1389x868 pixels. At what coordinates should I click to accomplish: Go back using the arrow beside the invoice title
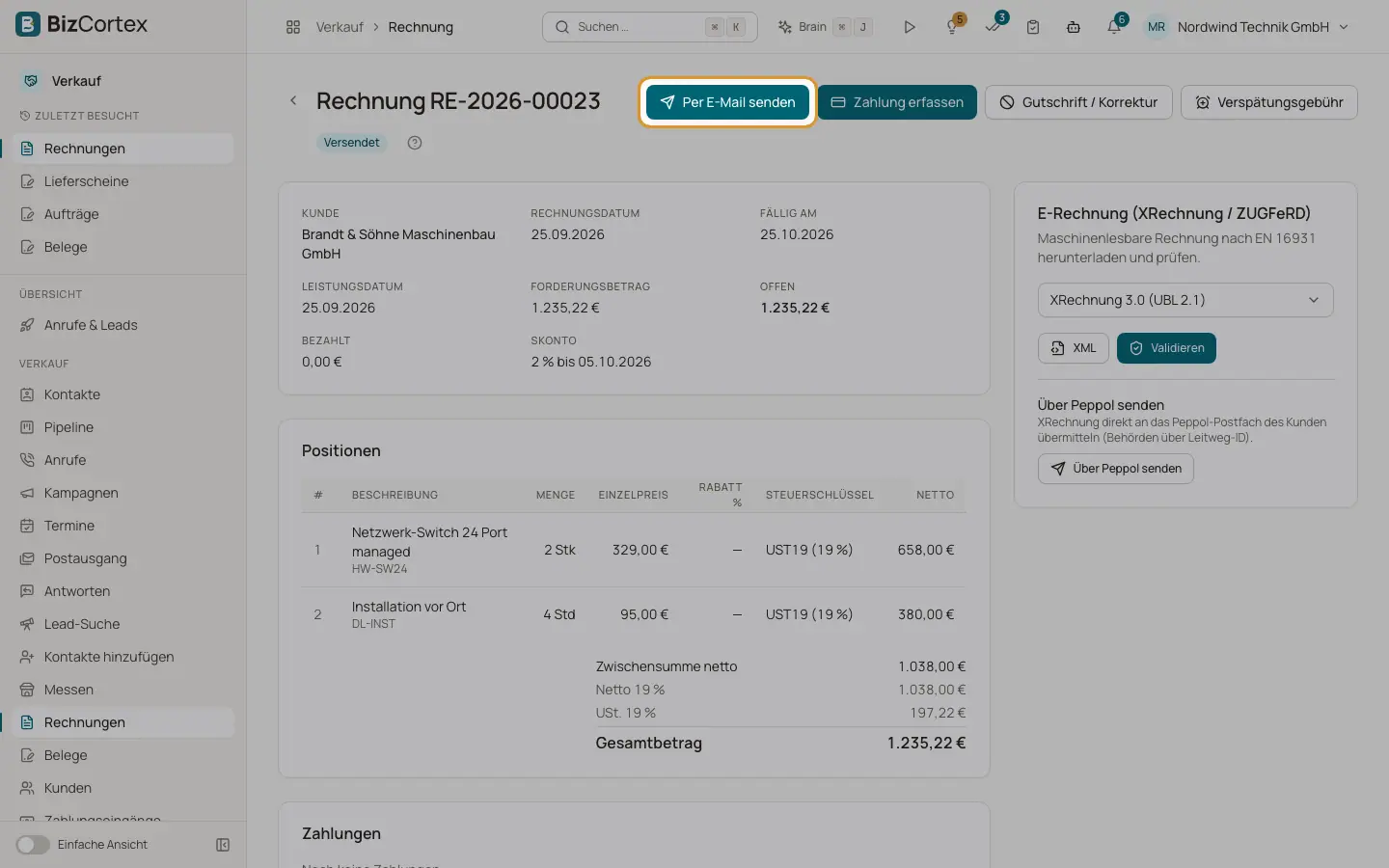[x=293, y=100]
